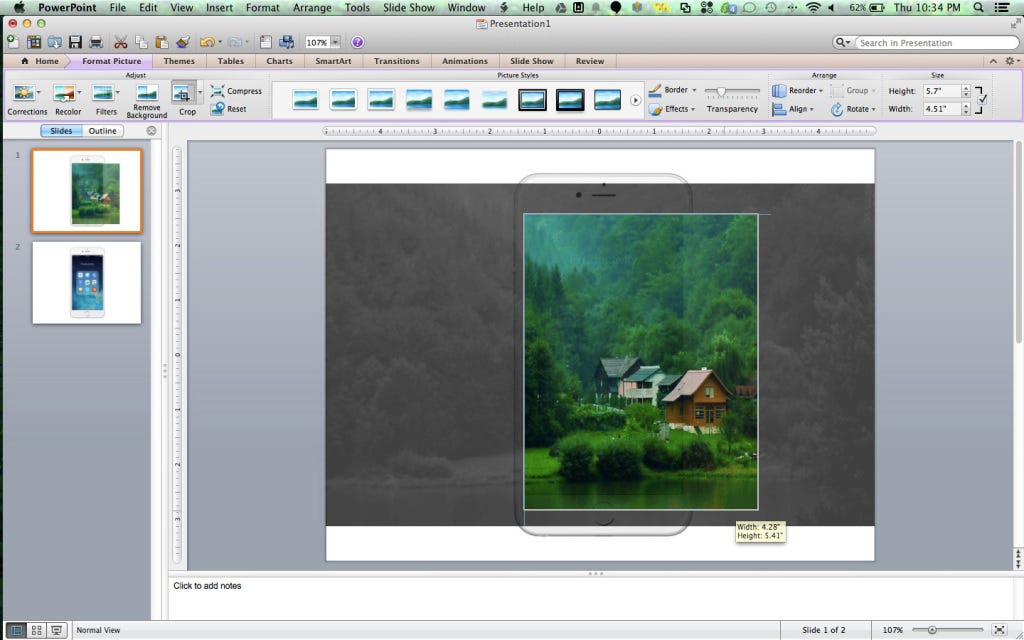Click the Width value field
This screenshot has height=640, width=1024.
(x=942, y=109)
